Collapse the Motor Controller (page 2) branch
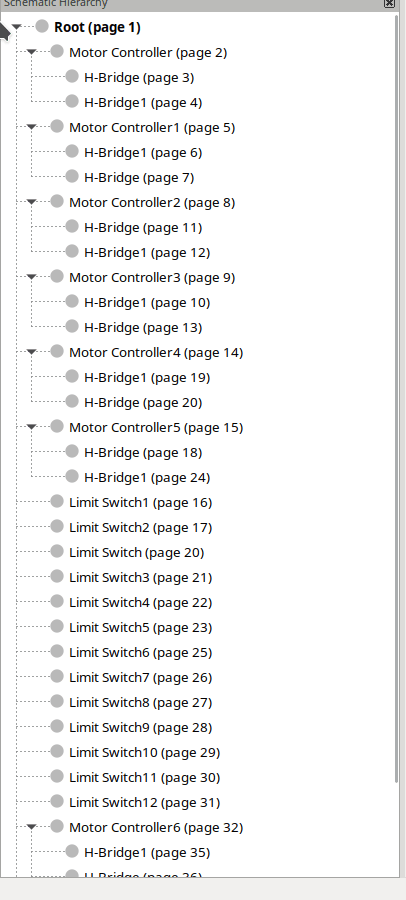 (32, 52)
